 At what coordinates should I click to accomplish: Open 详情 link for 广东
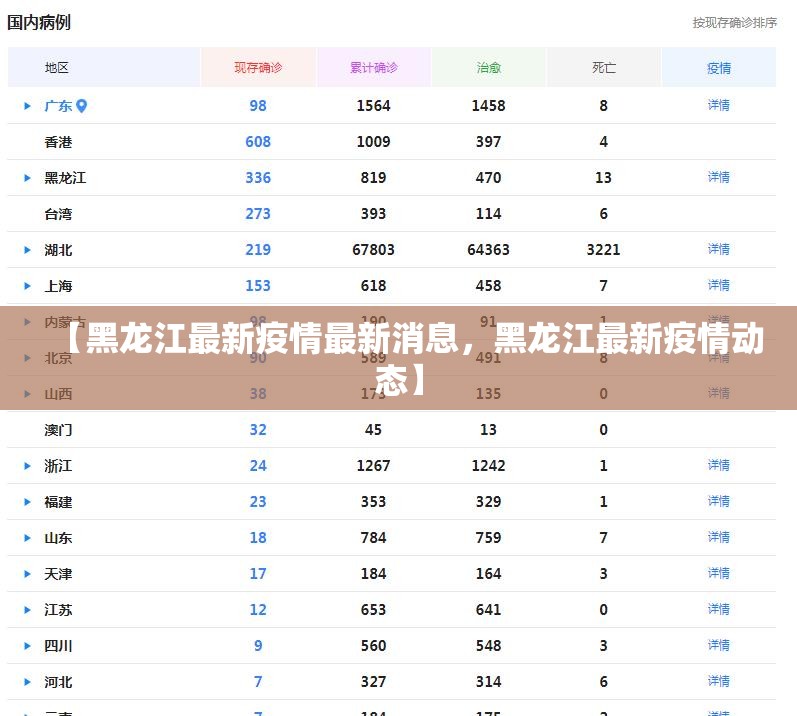click(719, 105)
